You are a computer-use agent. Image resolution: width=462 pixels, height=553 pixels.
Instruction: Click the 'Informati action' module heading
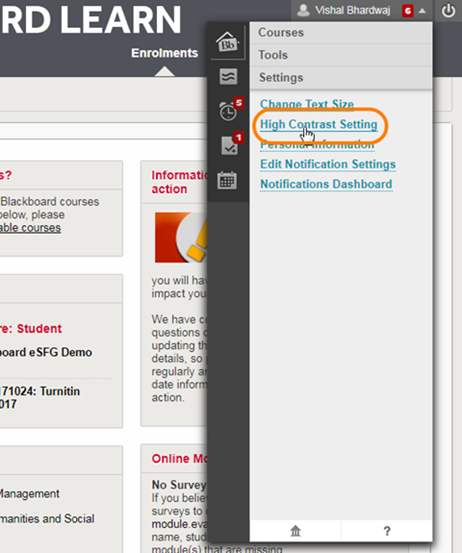pos(180,182)
